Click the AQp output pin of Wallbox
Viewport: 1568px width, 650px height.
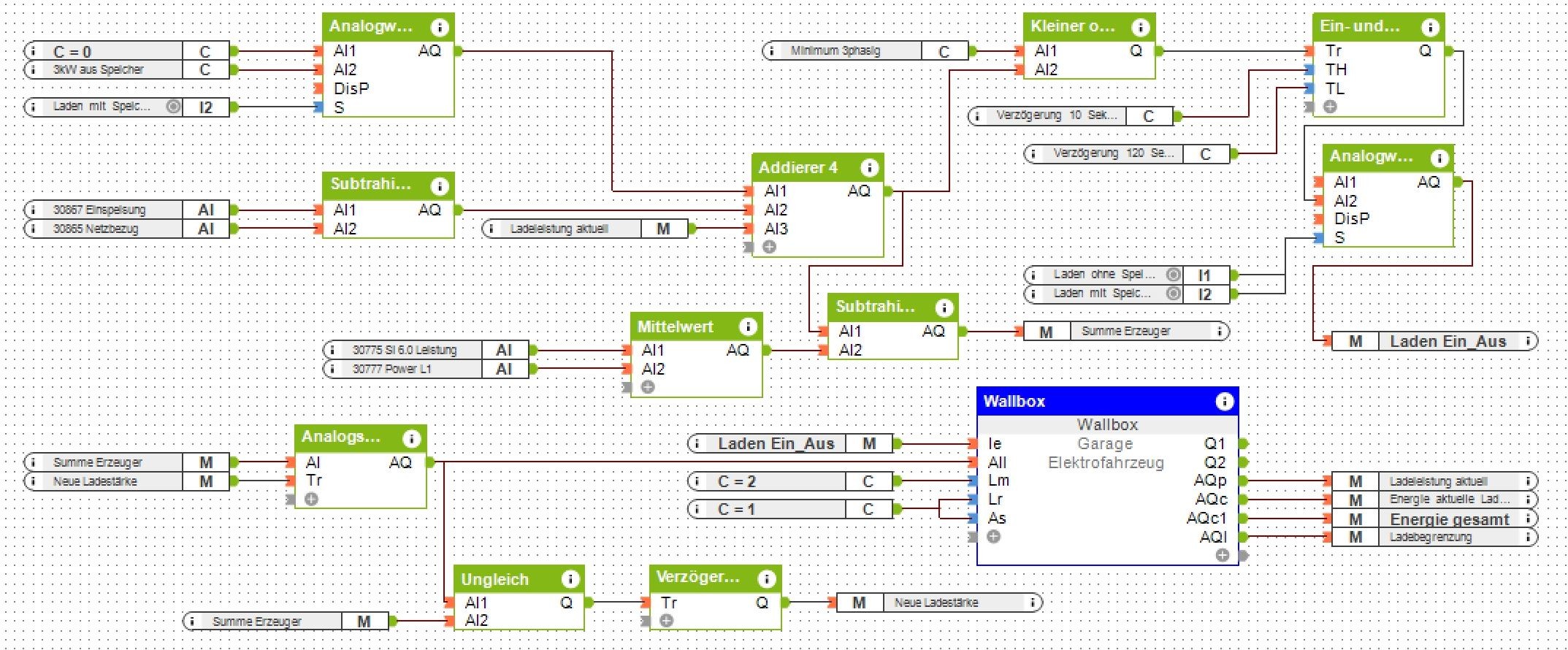[1244, 481]
